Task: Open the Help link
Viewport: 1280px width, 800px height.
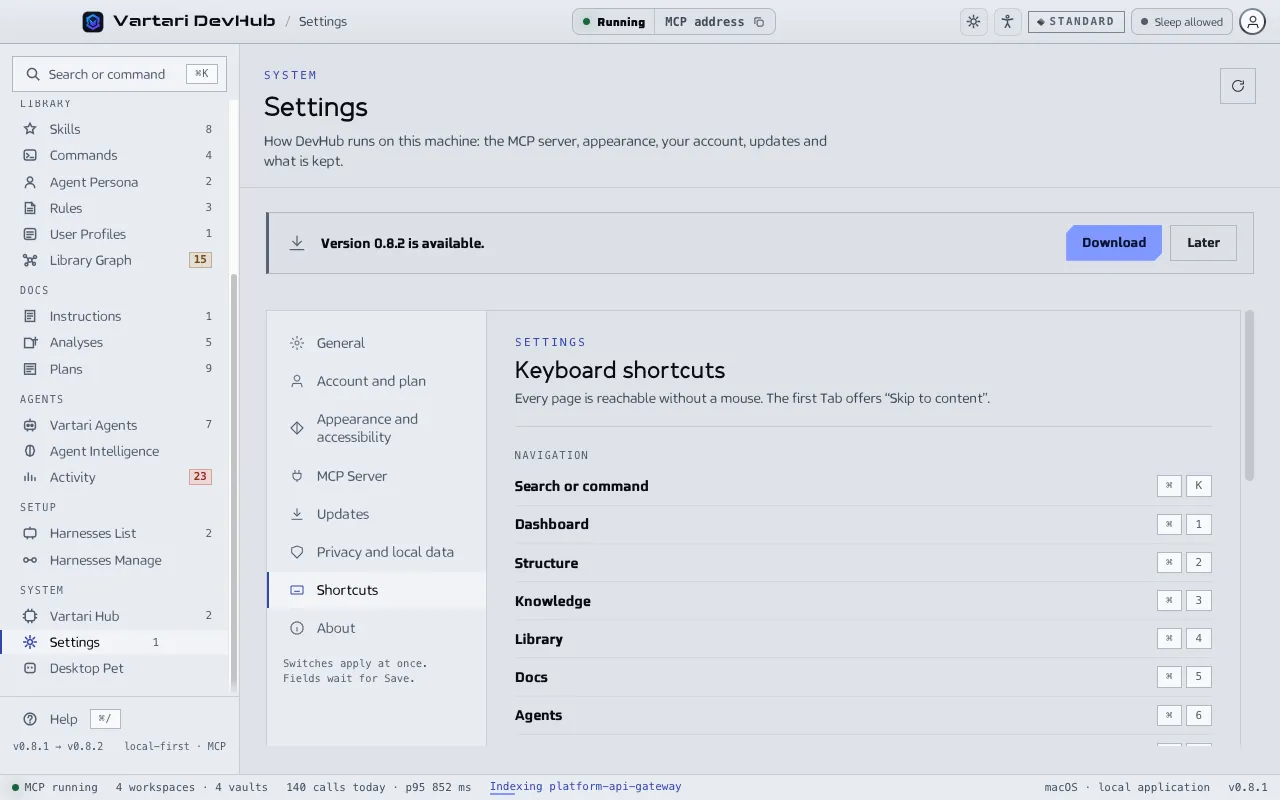Action: click(x=63, y=719)
